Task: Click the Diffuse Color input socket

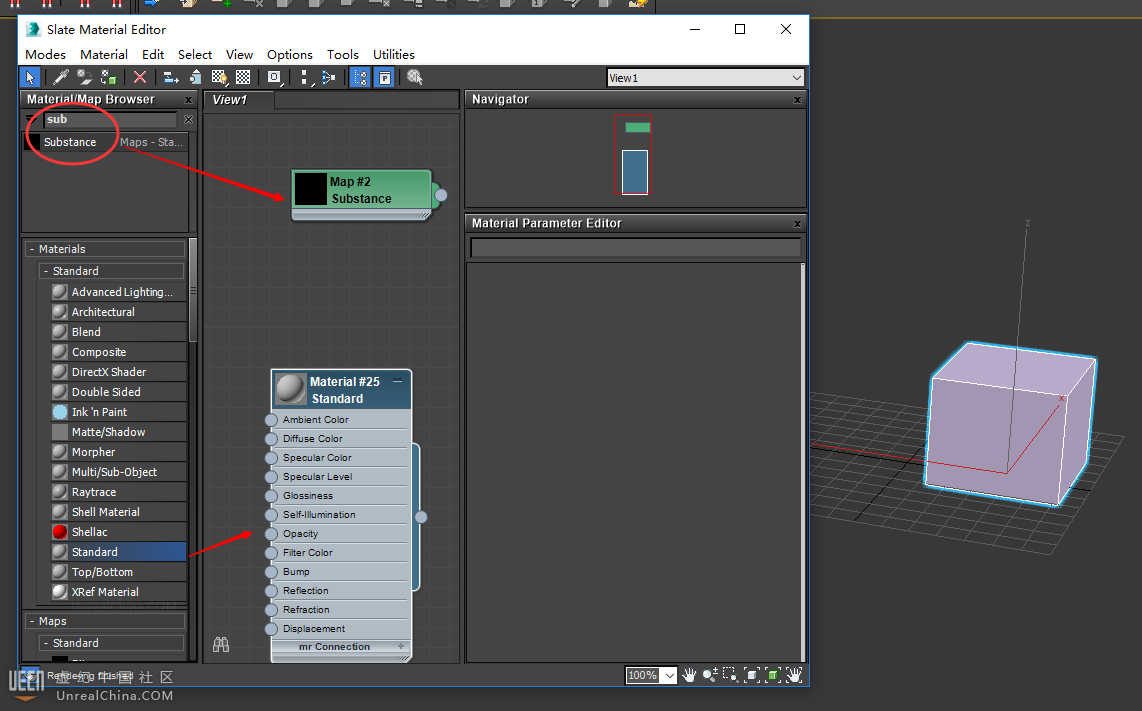Action: 271,439
